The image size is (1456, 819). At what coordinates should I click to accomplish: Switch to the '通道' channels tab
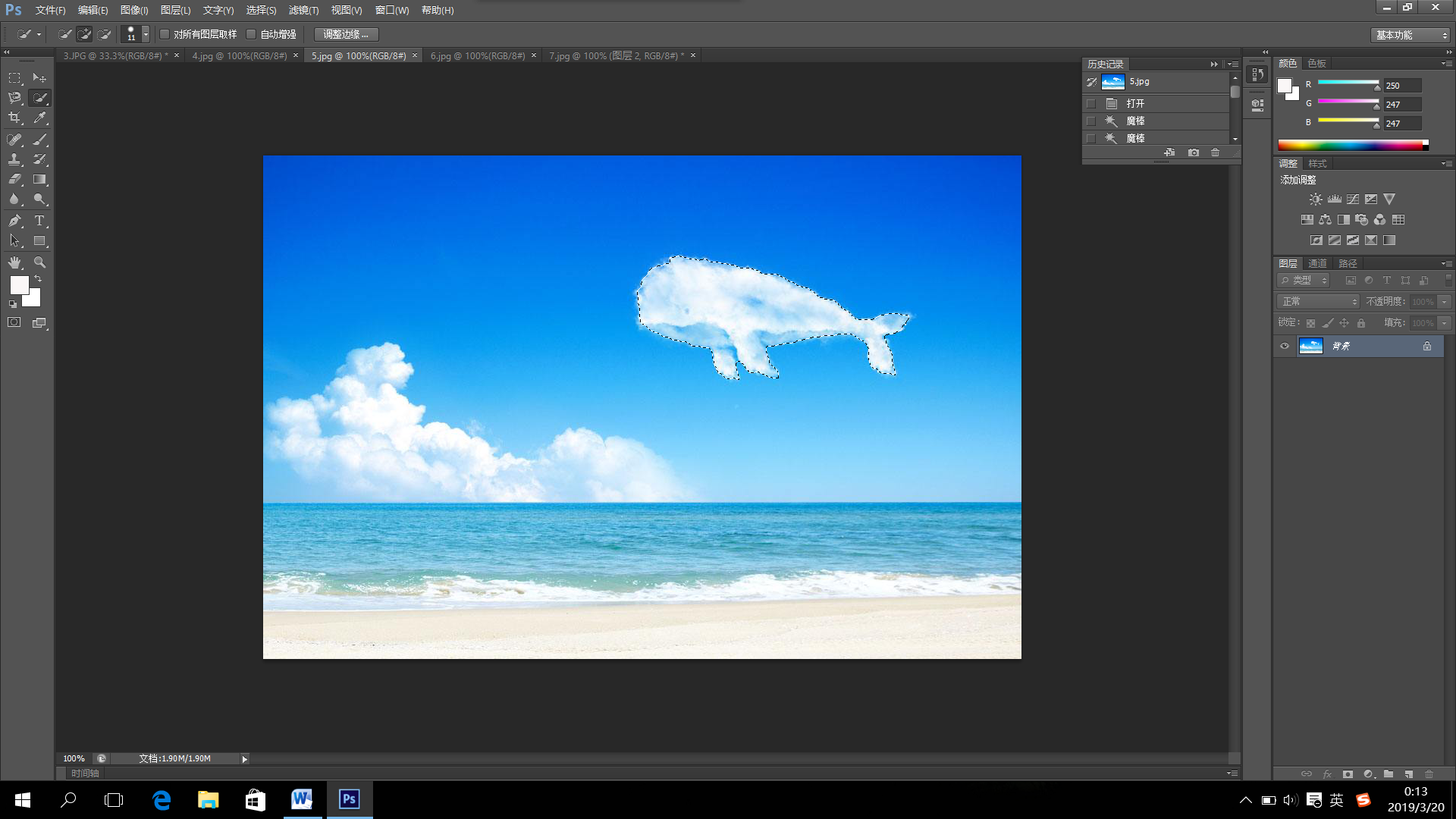click(x=1318, y=264)
